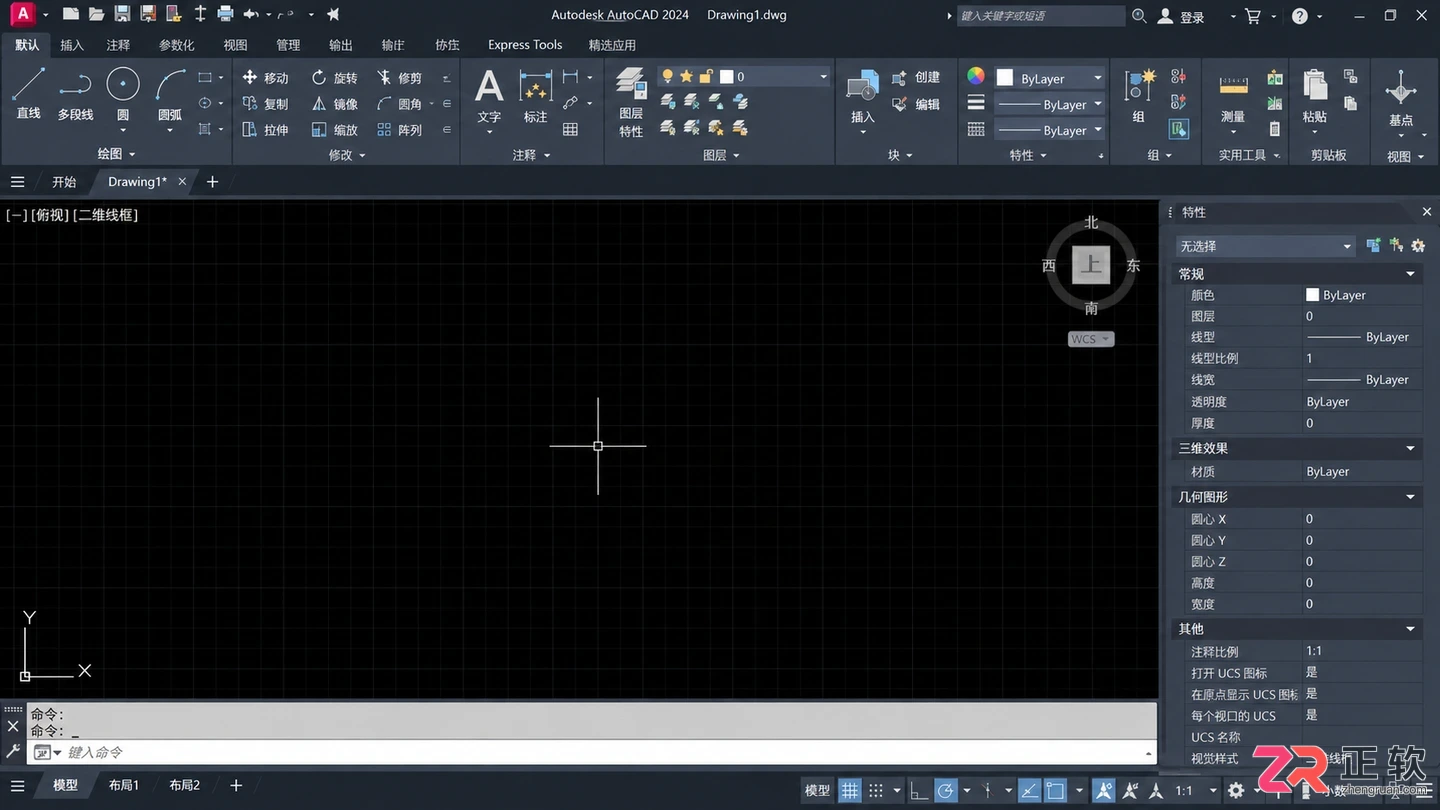The width and height of the screenshot is (1440, 810).
Task: Click the 组 (Group) tool
Action: pyautogui.click(x=1139, y=96)
